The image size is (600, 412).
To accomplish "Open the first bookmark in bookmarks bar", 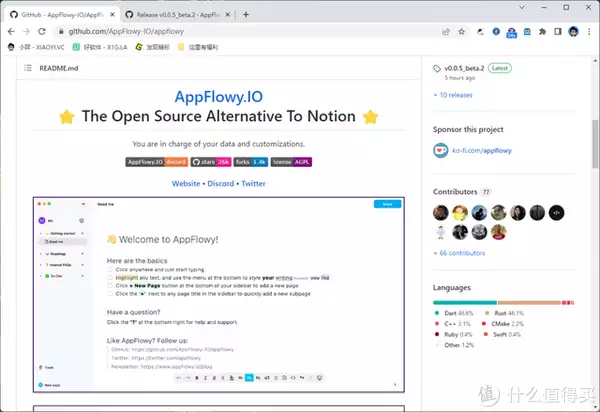I will coord(36,47).
